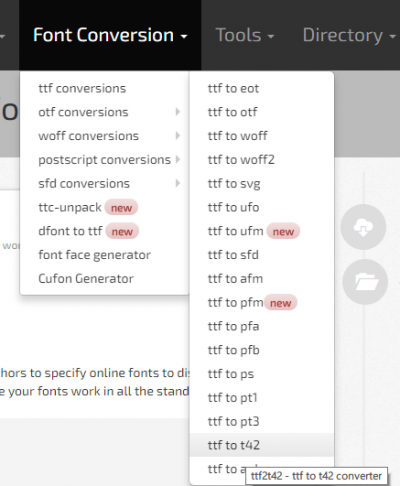Expand the otf conversions submenu
400x486 pixels.
(x=105, y=112)
